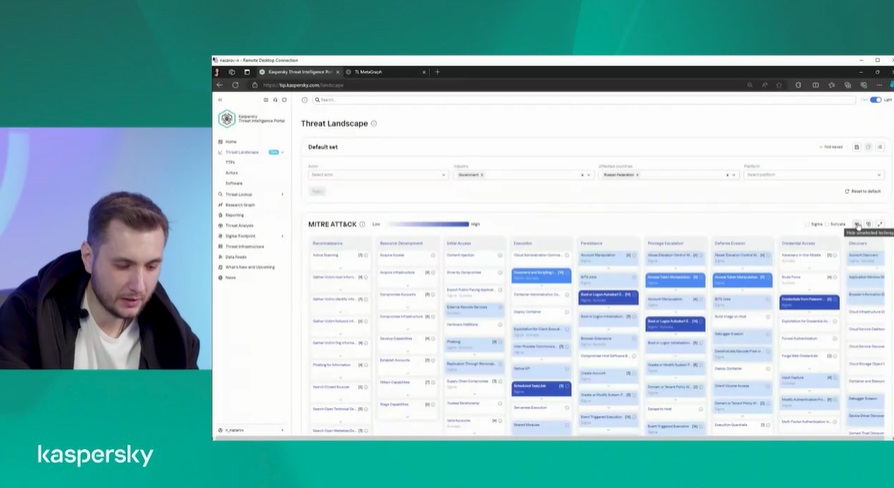This screenshot has height=488, width=894.
Task: Click the fullscreen expand matrix icon
Action: point(880,224)
